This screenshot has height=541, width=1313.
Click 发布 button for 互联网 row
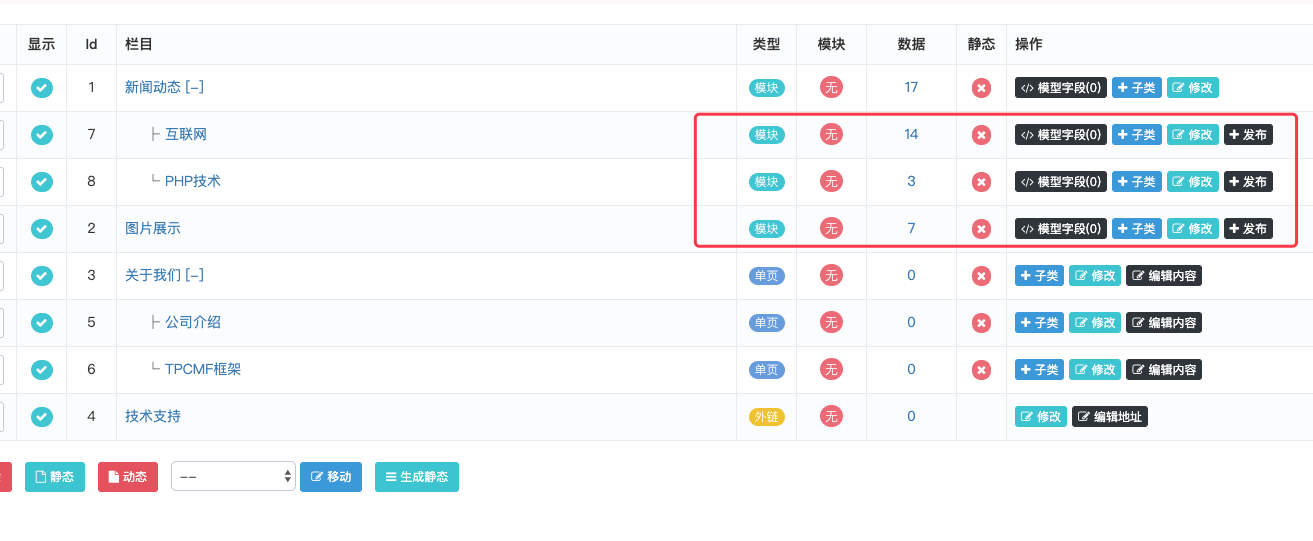point(1248,135)
